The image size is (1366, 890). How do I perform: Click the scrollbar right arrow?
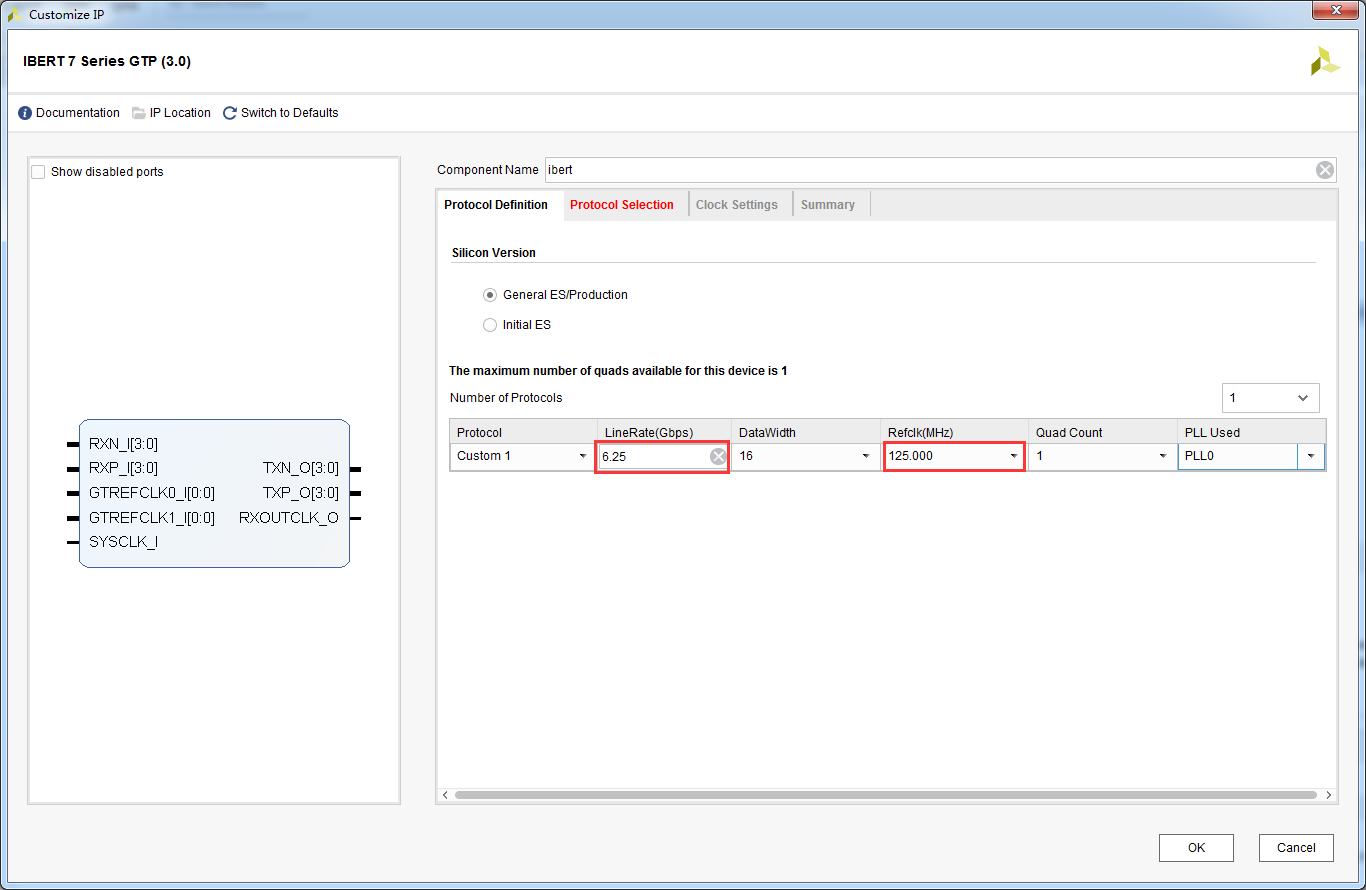coord(1329,795)
